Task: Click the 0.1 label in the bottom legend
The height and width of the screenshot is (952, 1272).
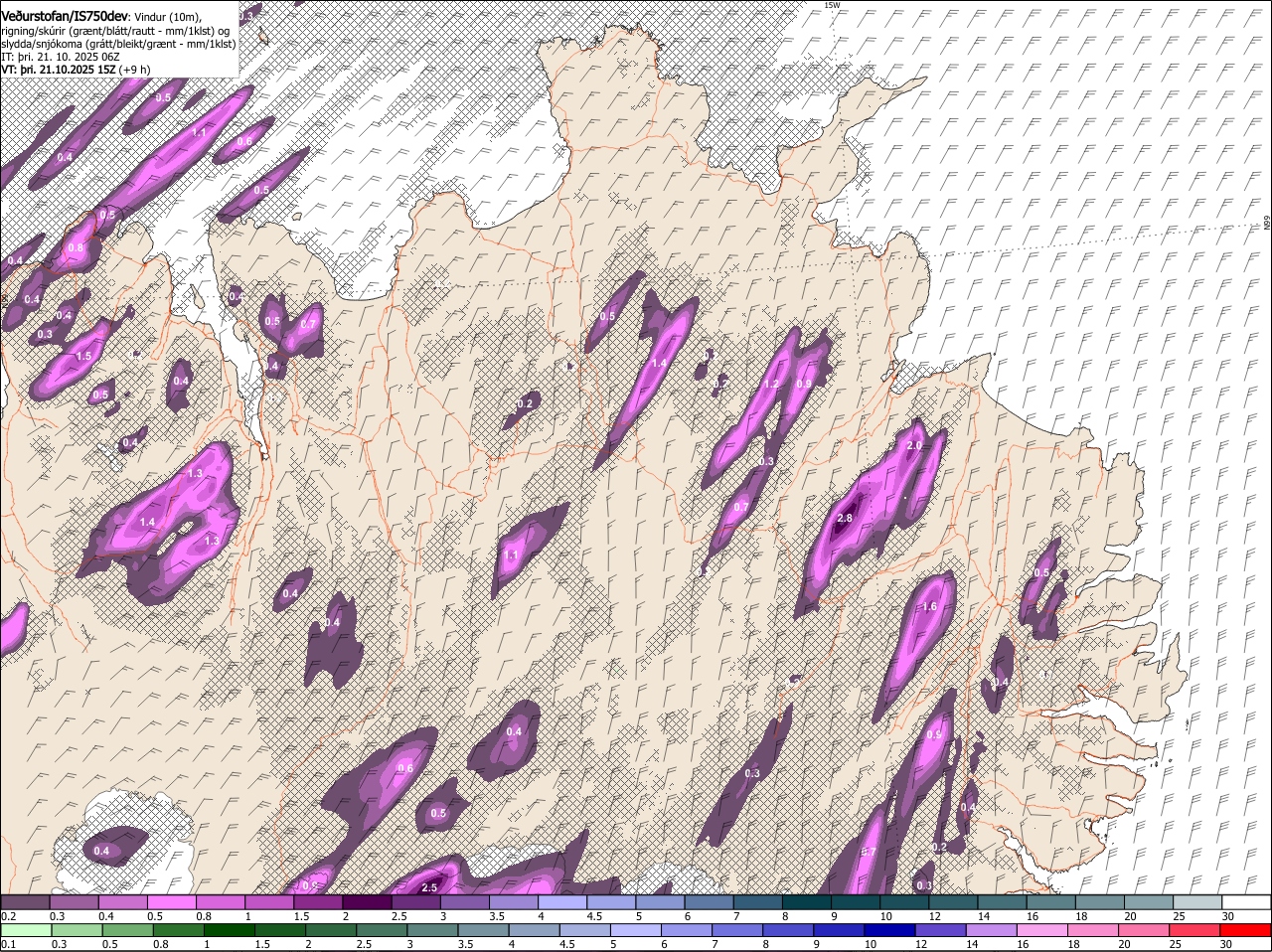Action: pyautogui.click(x=8, y=944)
